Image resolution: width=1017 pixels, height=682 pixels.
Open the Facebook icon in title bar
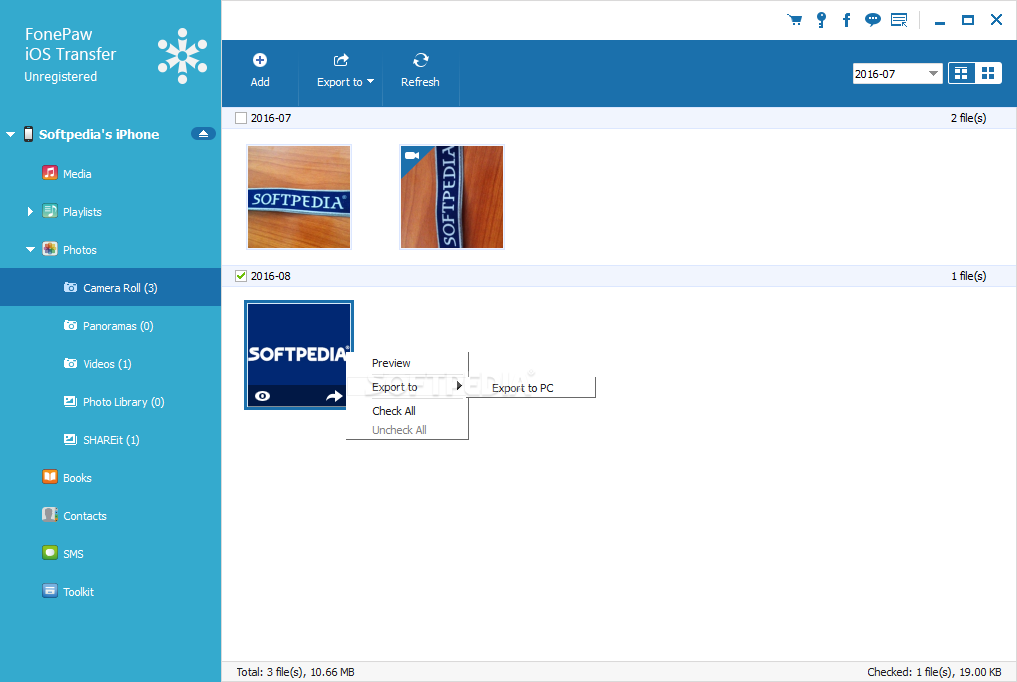tap(846, 19)
